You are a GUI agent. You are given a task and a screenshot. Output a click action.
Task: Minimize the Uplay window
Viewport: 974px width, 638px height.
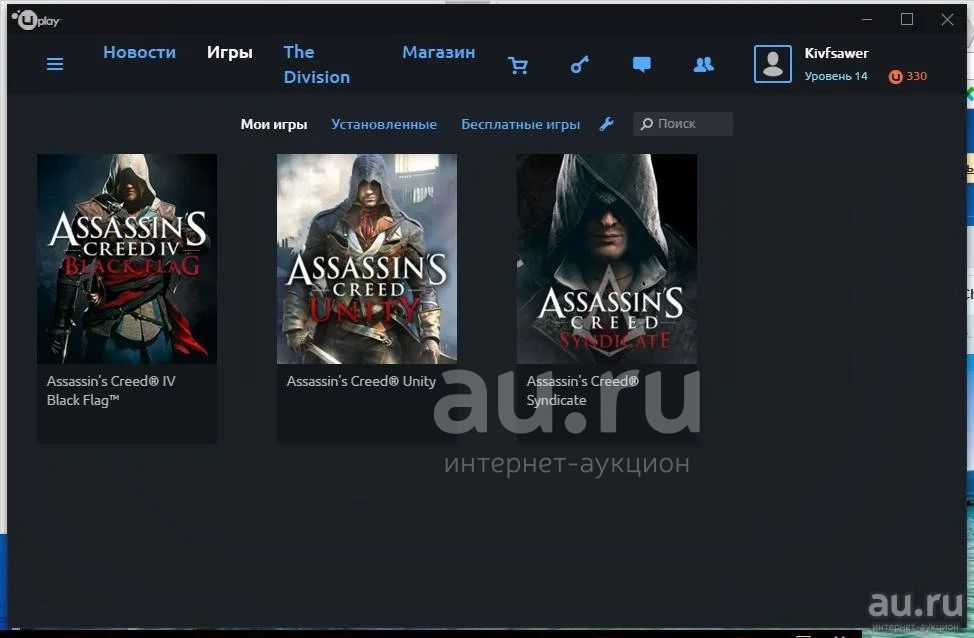867,19
